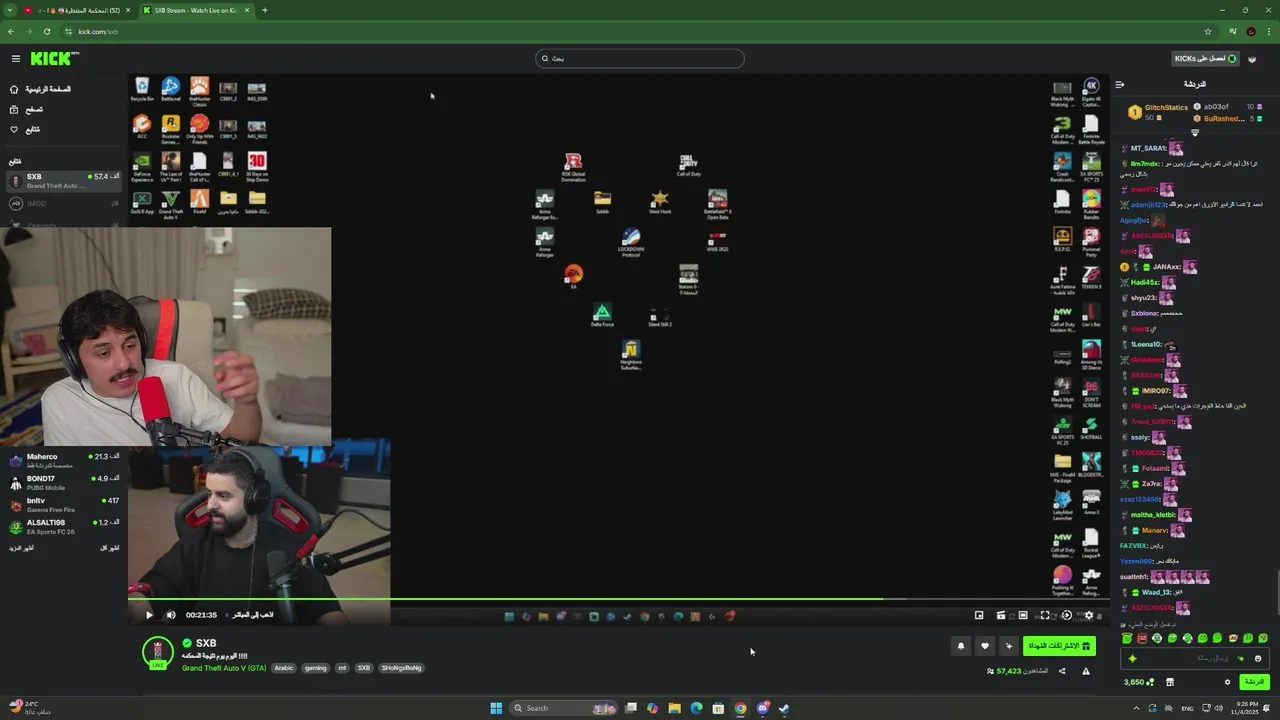Open File Explorer from taskbar

point(674,708)
